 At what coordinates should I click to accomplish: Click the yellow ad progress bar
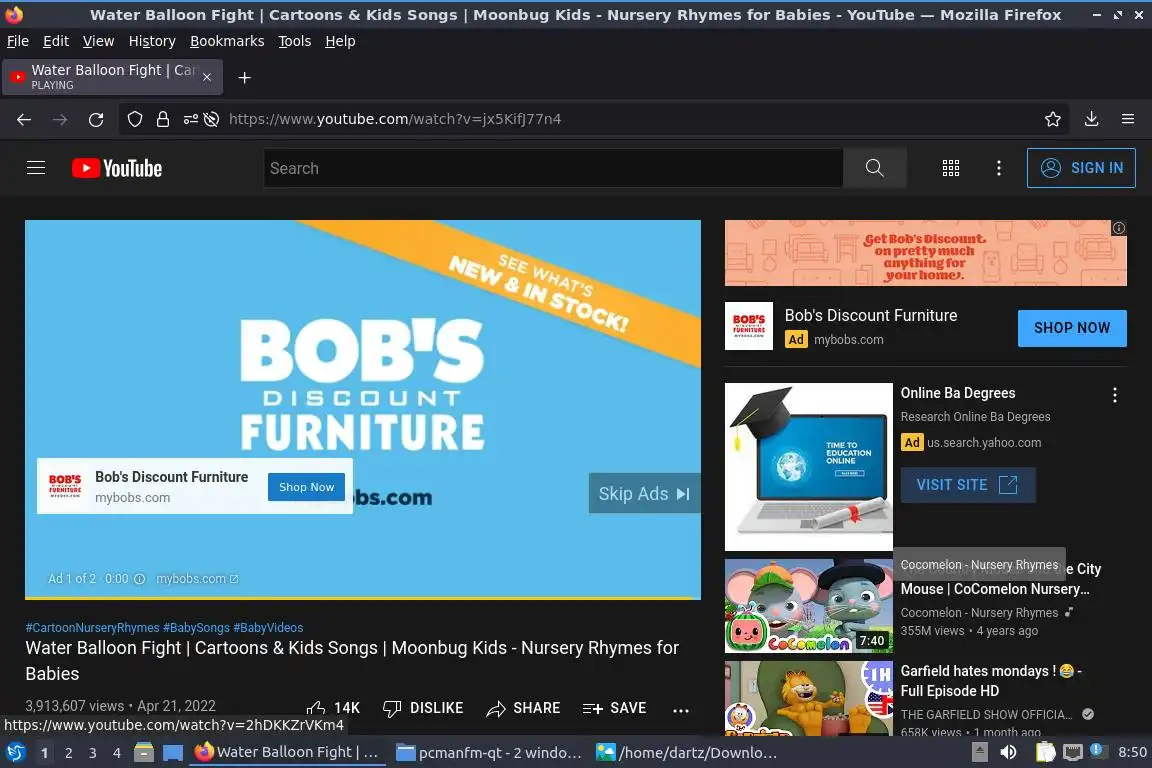pos(363,597)
